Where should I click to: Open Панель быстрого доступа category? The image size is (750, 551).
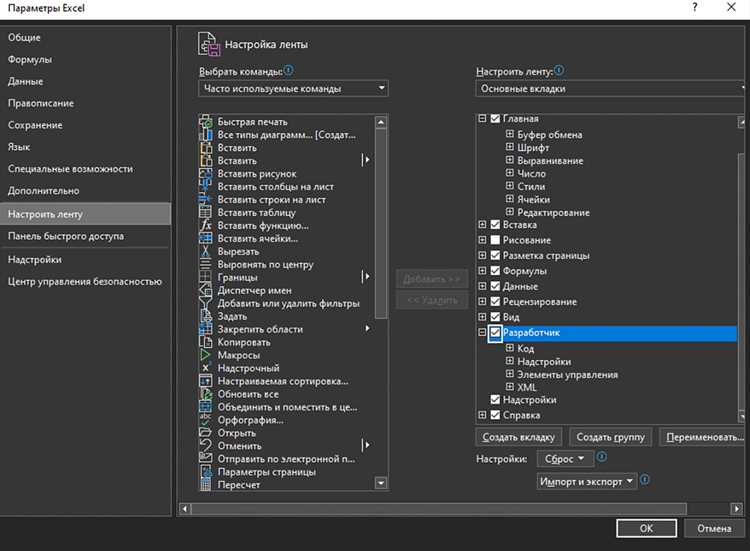coord(86,236)
